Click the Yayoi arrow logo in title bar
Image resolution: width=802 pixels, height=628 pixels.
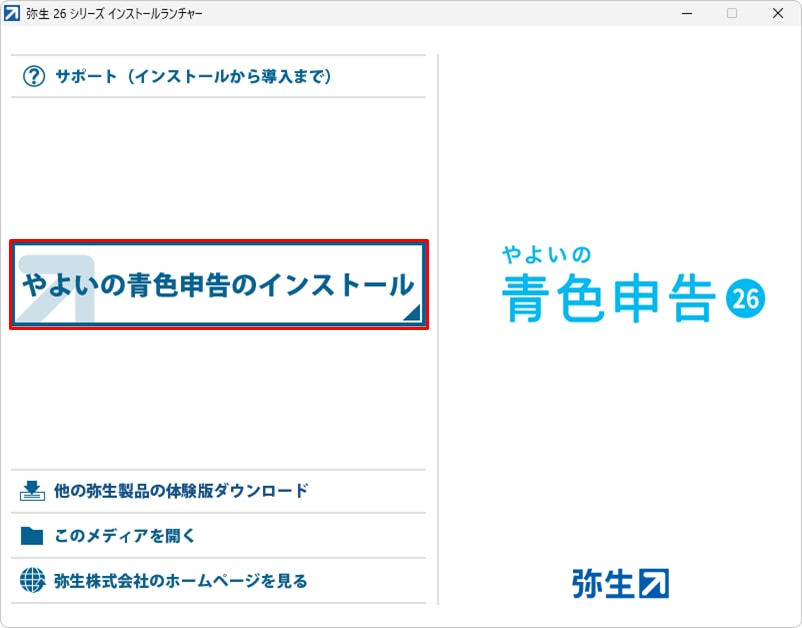pos(14,13)
